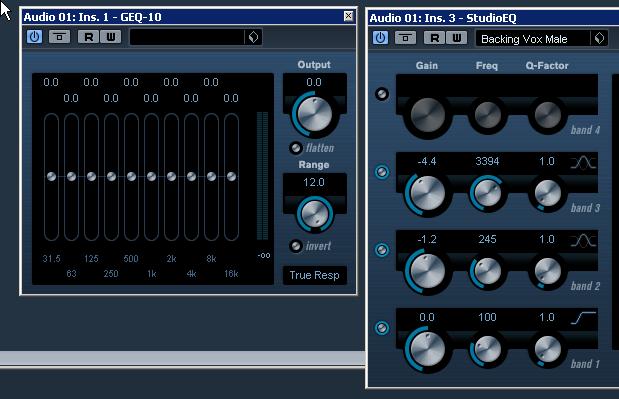The height and width of the screenshot is (399, 619).
Task: Toggle GEQ-10 power bypass button
Action: [34, 37]
